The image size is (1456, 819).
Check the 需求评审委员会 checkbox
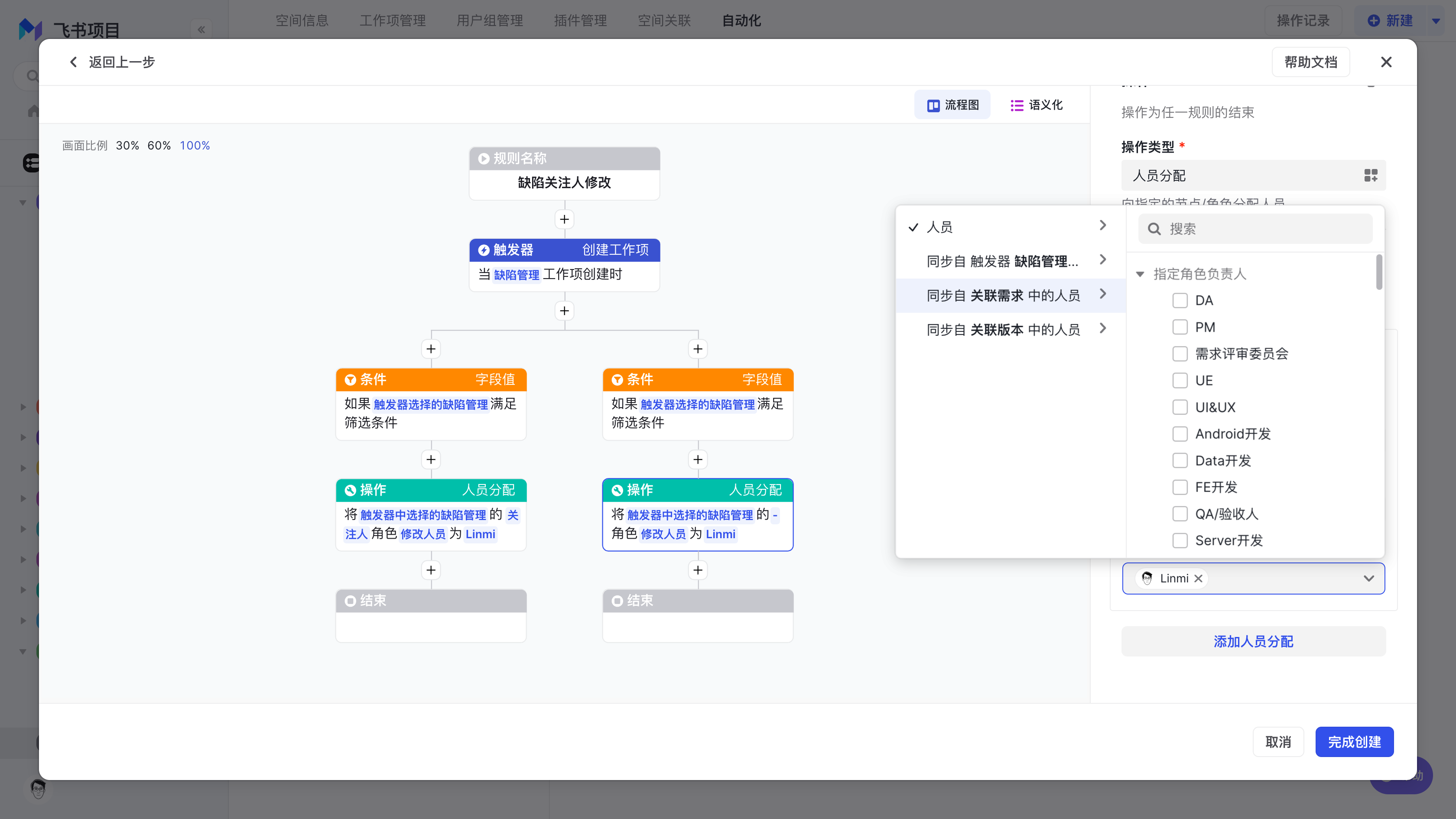click(1180, 353)
